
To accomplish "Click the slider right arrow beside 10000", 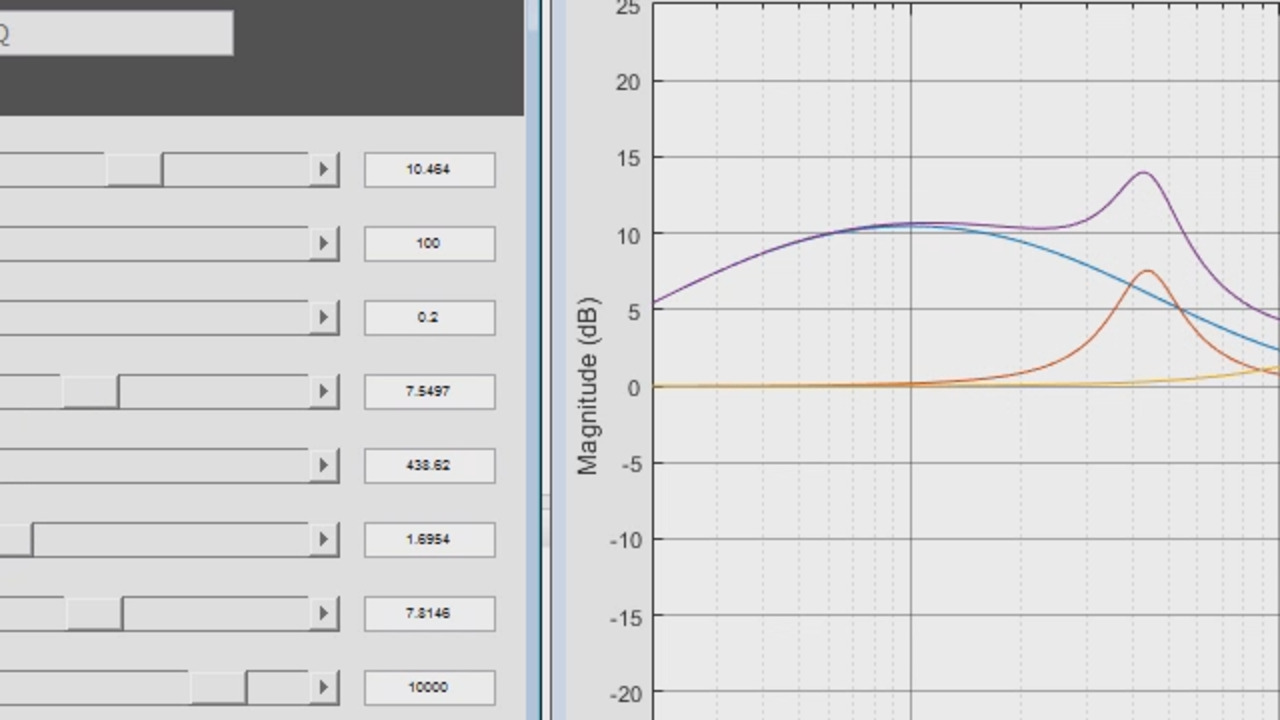I will point(323,687).
